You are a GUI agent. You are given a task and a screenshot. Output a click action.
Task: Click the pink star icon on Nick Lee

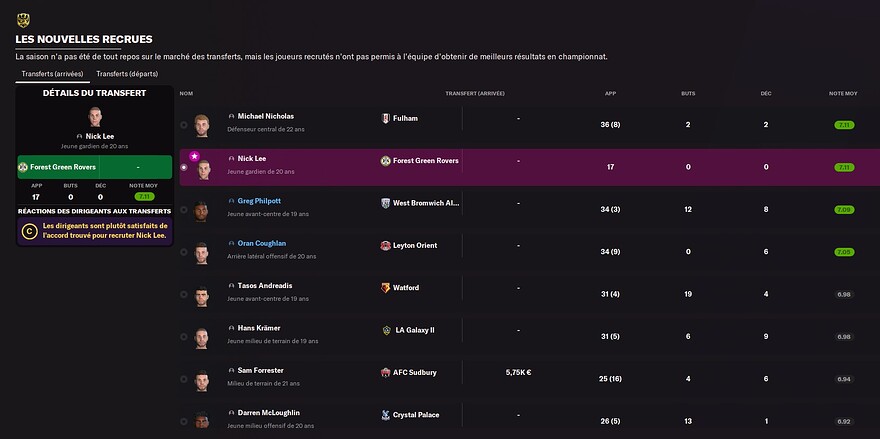click(194, 156)
